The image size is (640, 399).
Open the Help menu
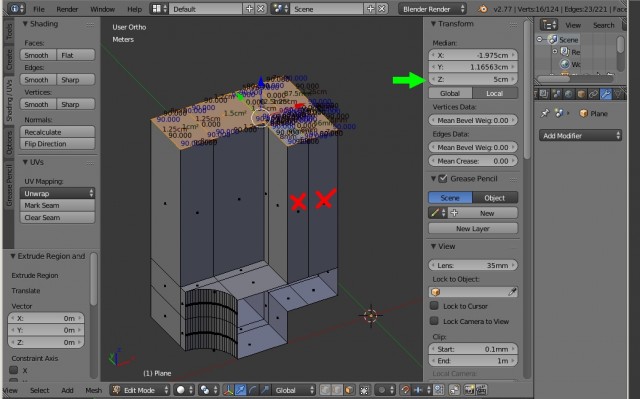134,9
